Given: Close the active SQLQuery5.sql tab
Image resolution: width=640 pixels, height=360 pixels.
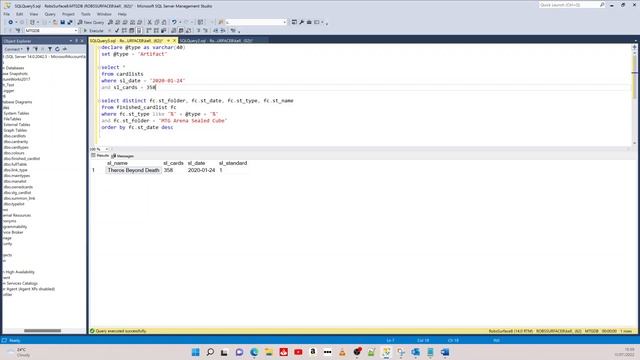Looking at the screenshot, I should pyautogui.click(x=174, y=41).
